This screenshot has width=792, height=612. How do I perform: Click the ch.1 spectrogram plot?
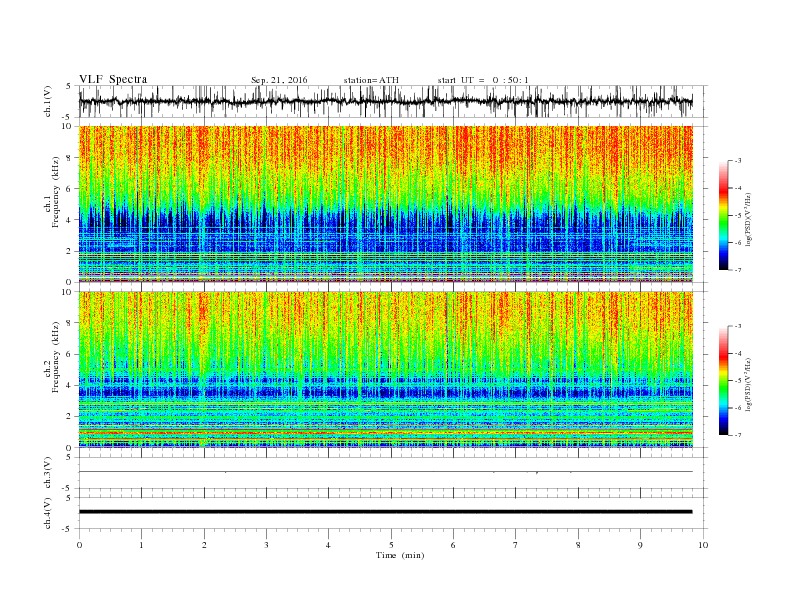(x=385, y=204)
